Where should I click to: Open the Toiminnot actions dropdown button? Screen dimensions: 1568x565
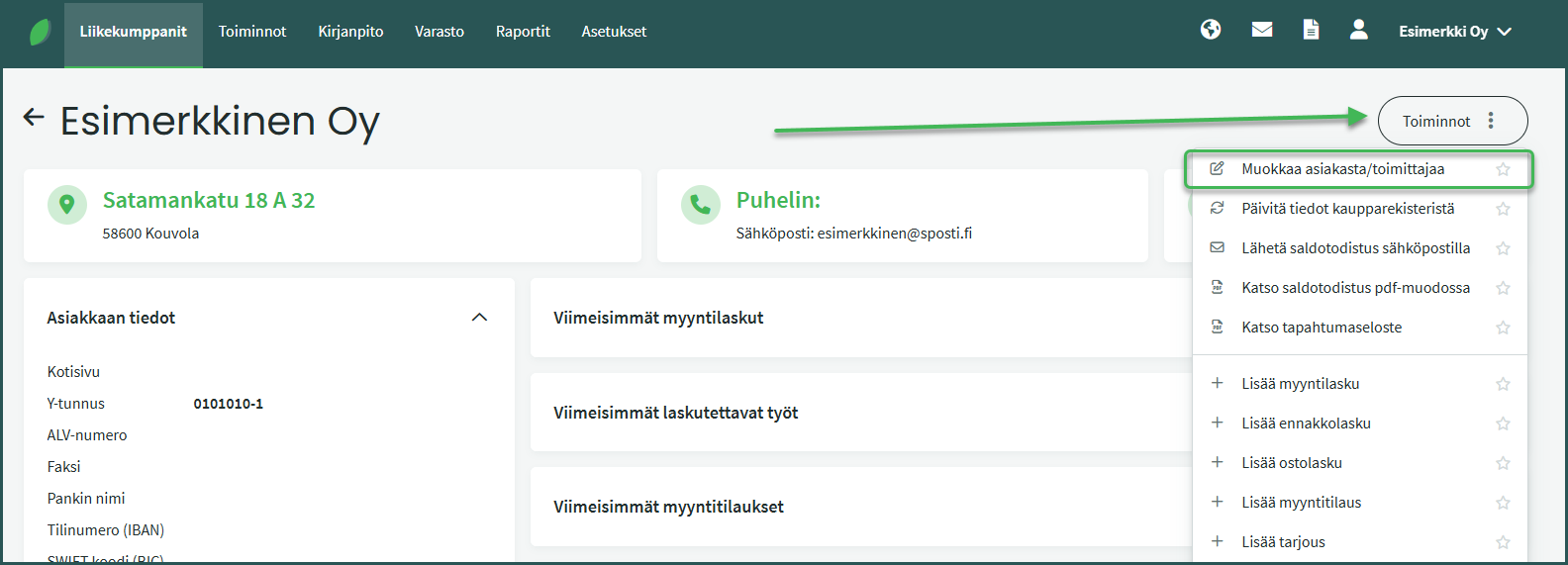(x=1452, y=121)
